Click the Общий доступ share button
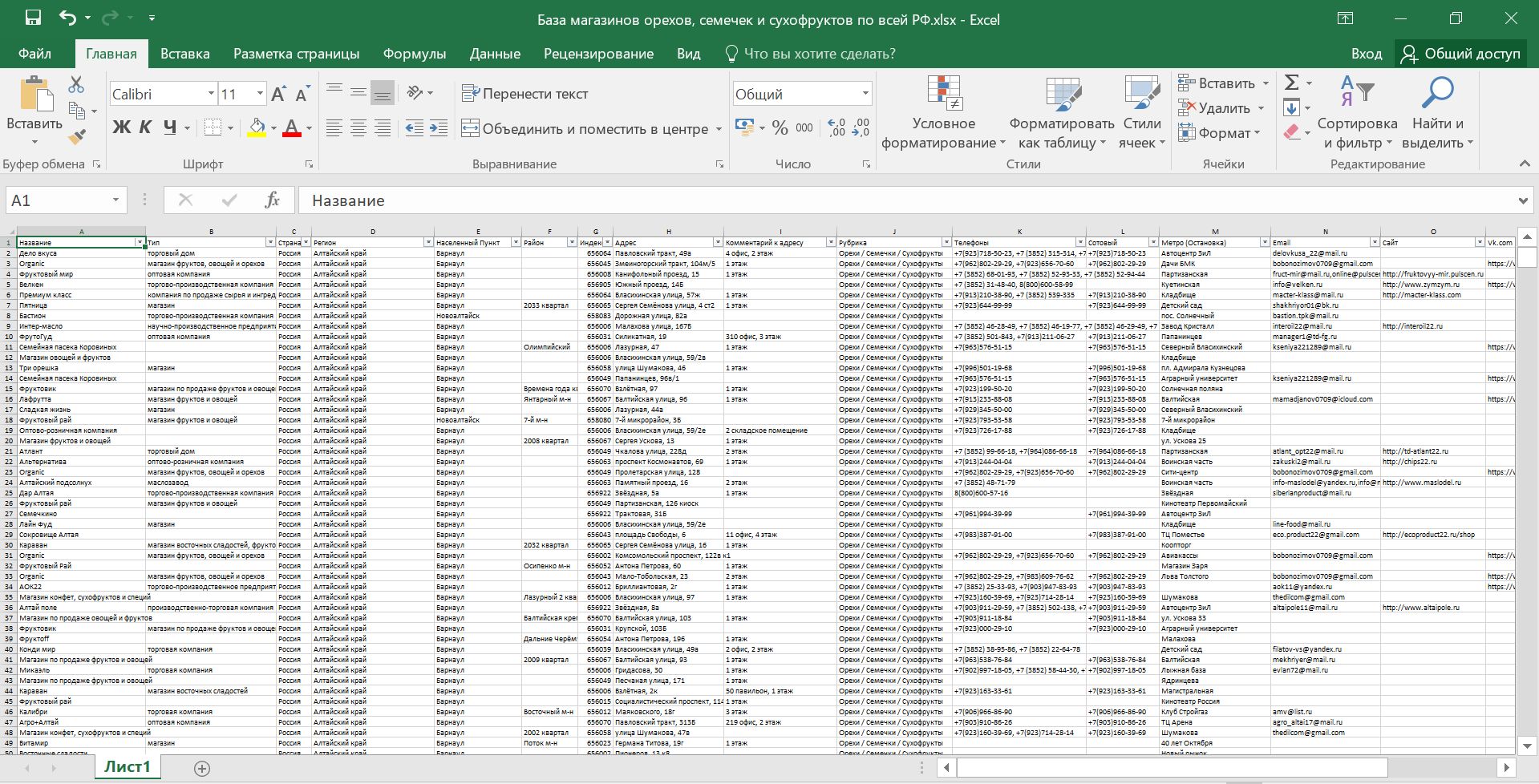 [1460, 54]
